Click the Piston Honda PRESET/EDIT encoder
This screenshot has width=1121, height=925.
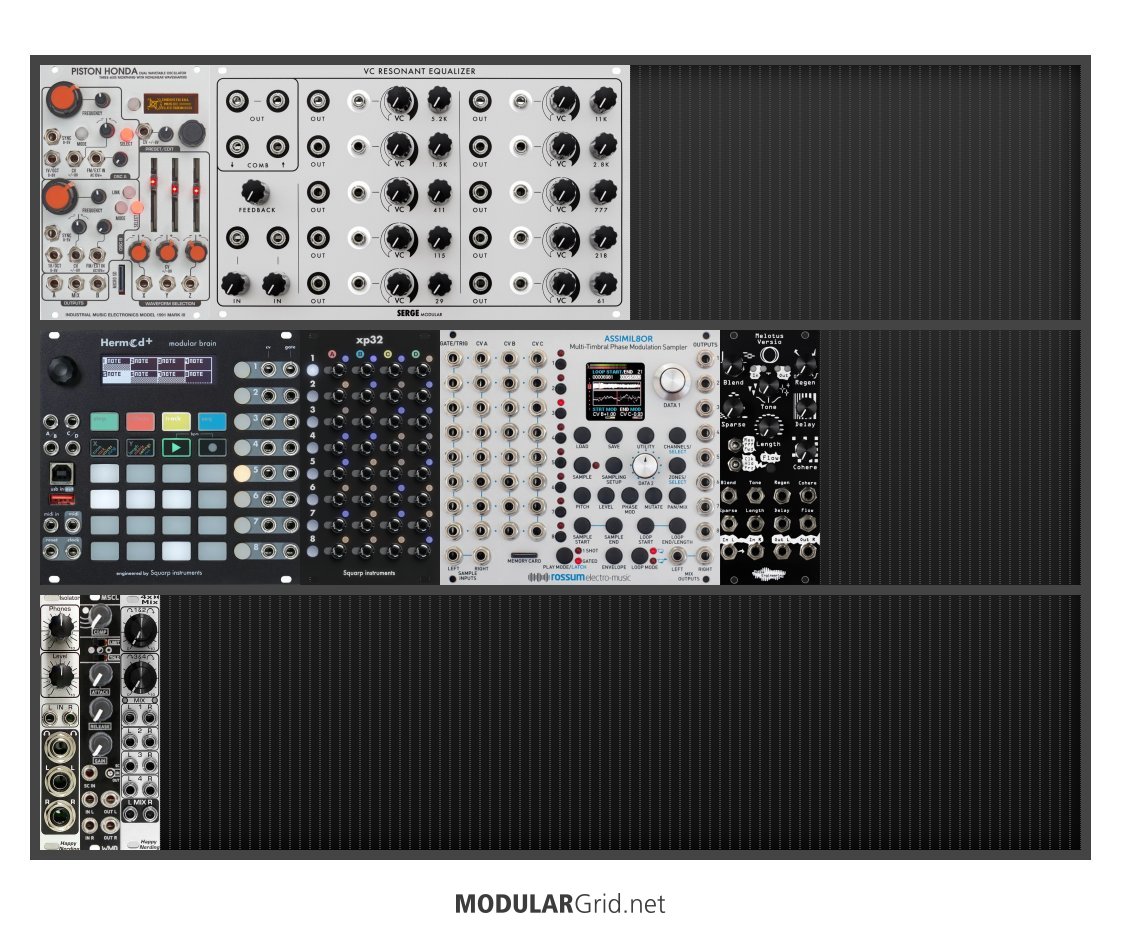[192, 132]
